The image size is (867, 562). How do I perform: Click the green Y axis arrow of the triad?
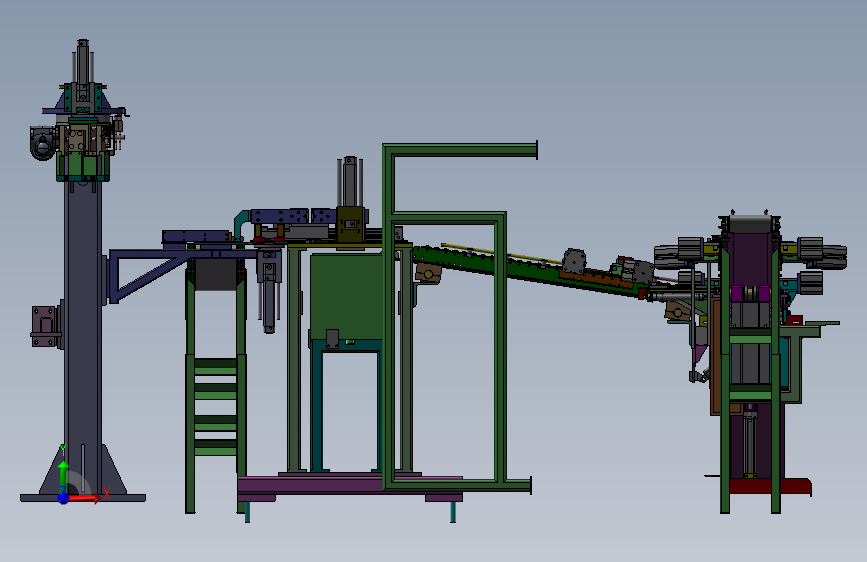63,475
